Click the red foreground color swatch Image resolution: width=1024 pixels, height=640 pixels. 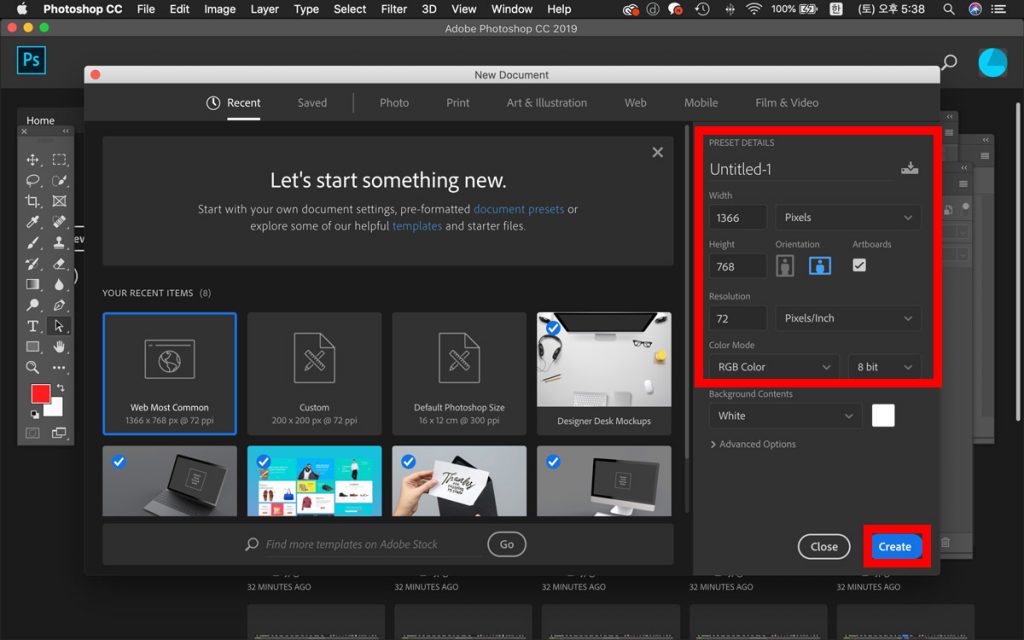pos(40,393)
